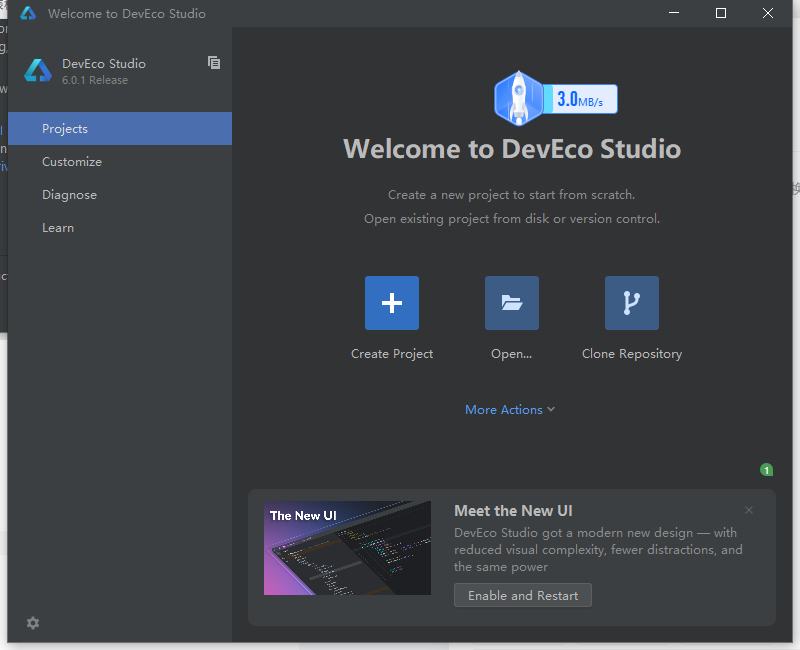Select the Projects tab
The height and width of the screenshot is (650, 800).
pyautogui.click(x=120, y=129)
